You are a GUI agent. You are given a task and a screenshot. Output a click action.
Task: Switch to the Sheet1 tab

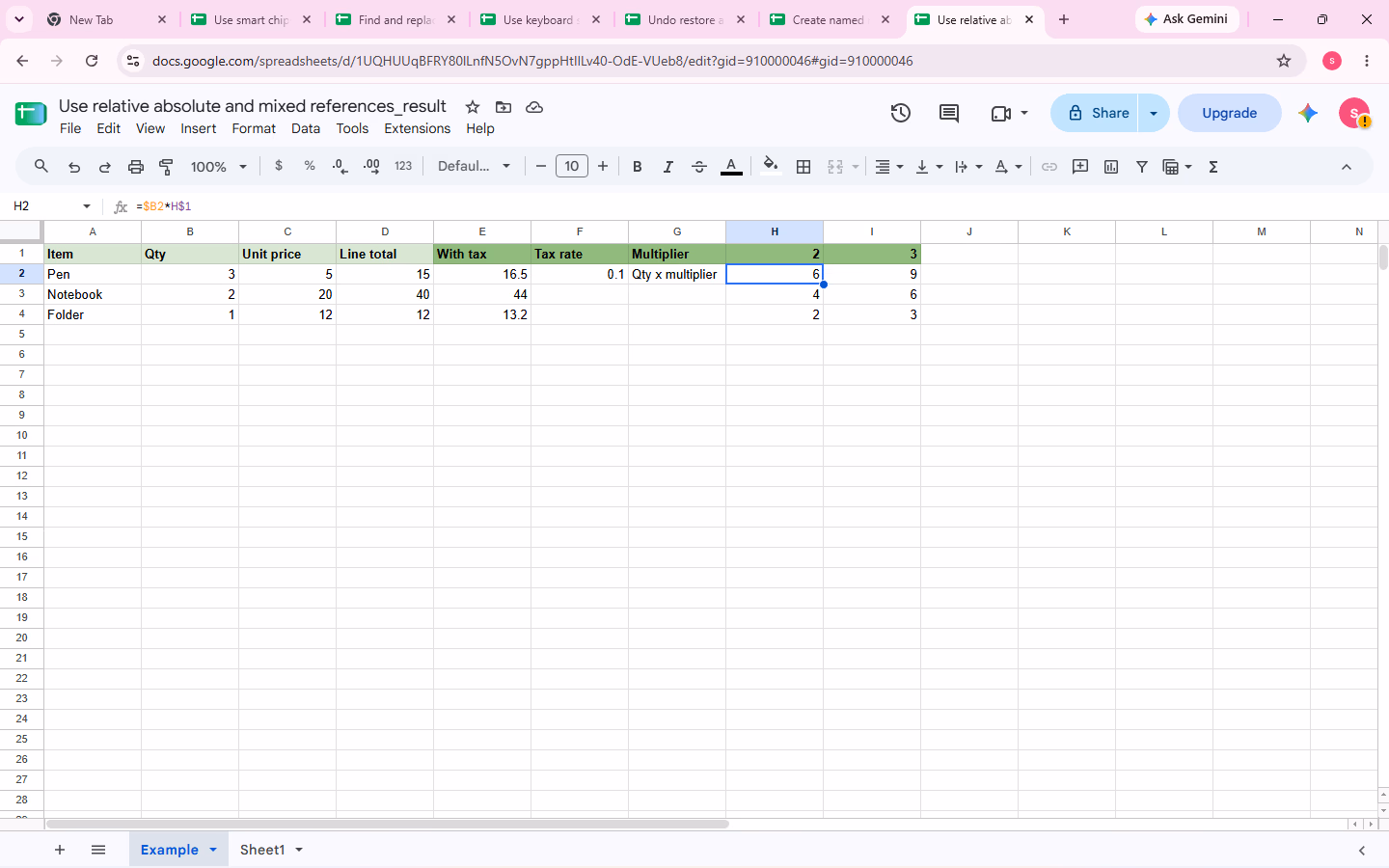[262, 850]
